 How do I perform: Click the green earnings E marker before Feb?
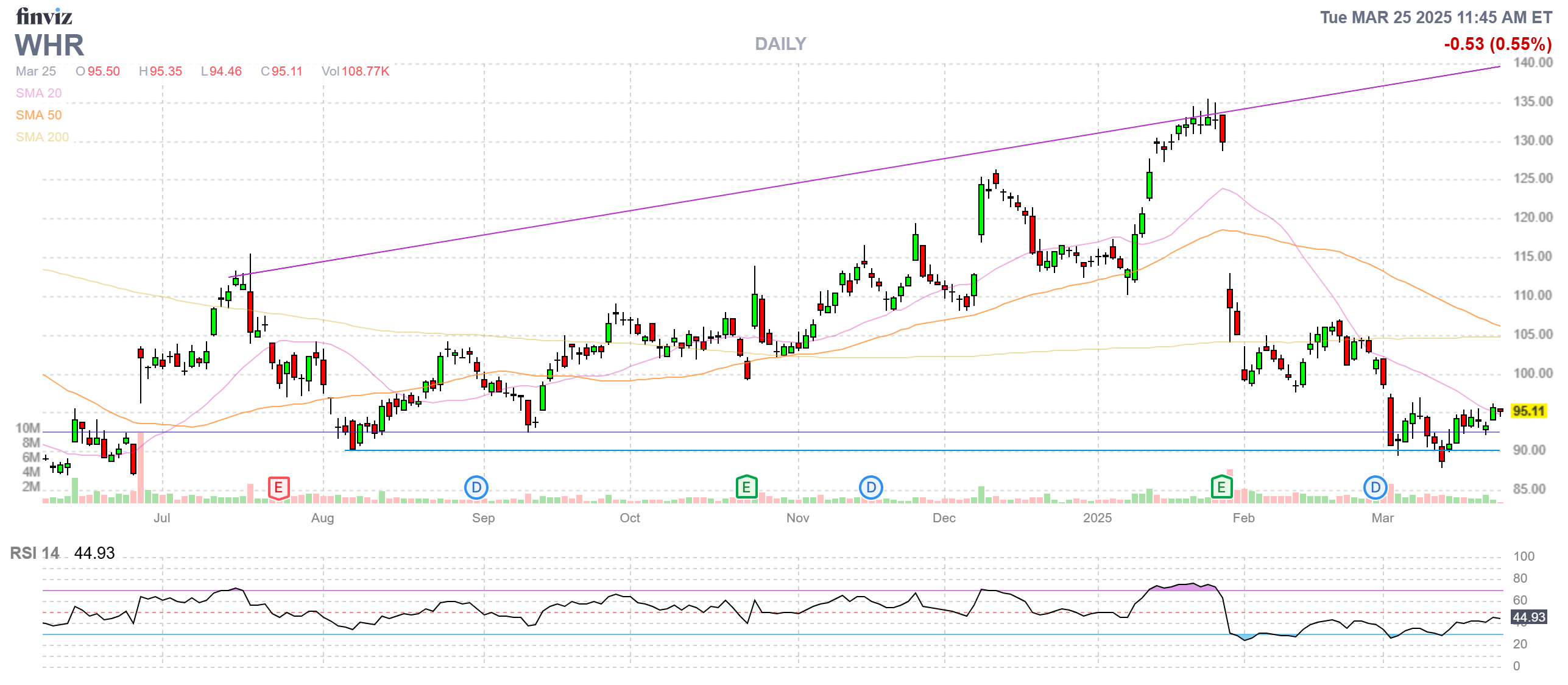(x=1221, y=488)
